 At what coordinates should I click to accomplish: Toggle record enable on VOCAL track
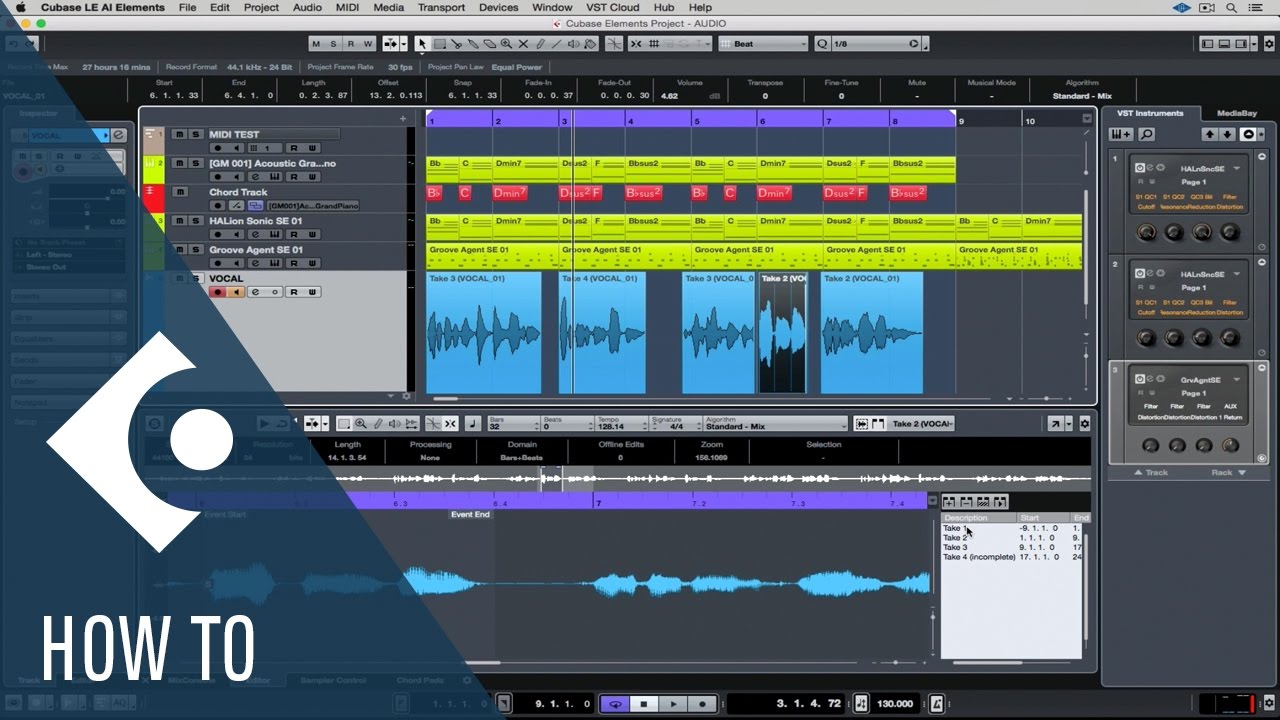pos(216,292)
